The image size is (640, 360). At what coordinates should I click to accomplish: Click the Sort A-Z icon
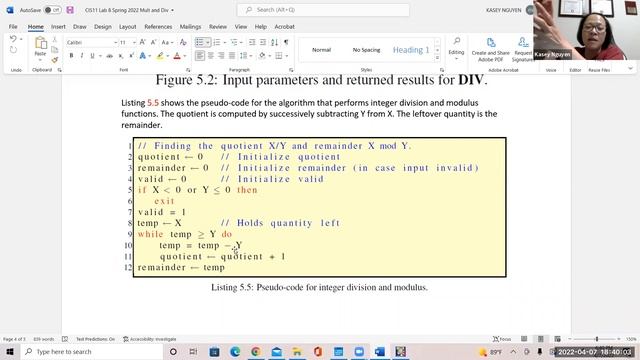pos(274,42)
